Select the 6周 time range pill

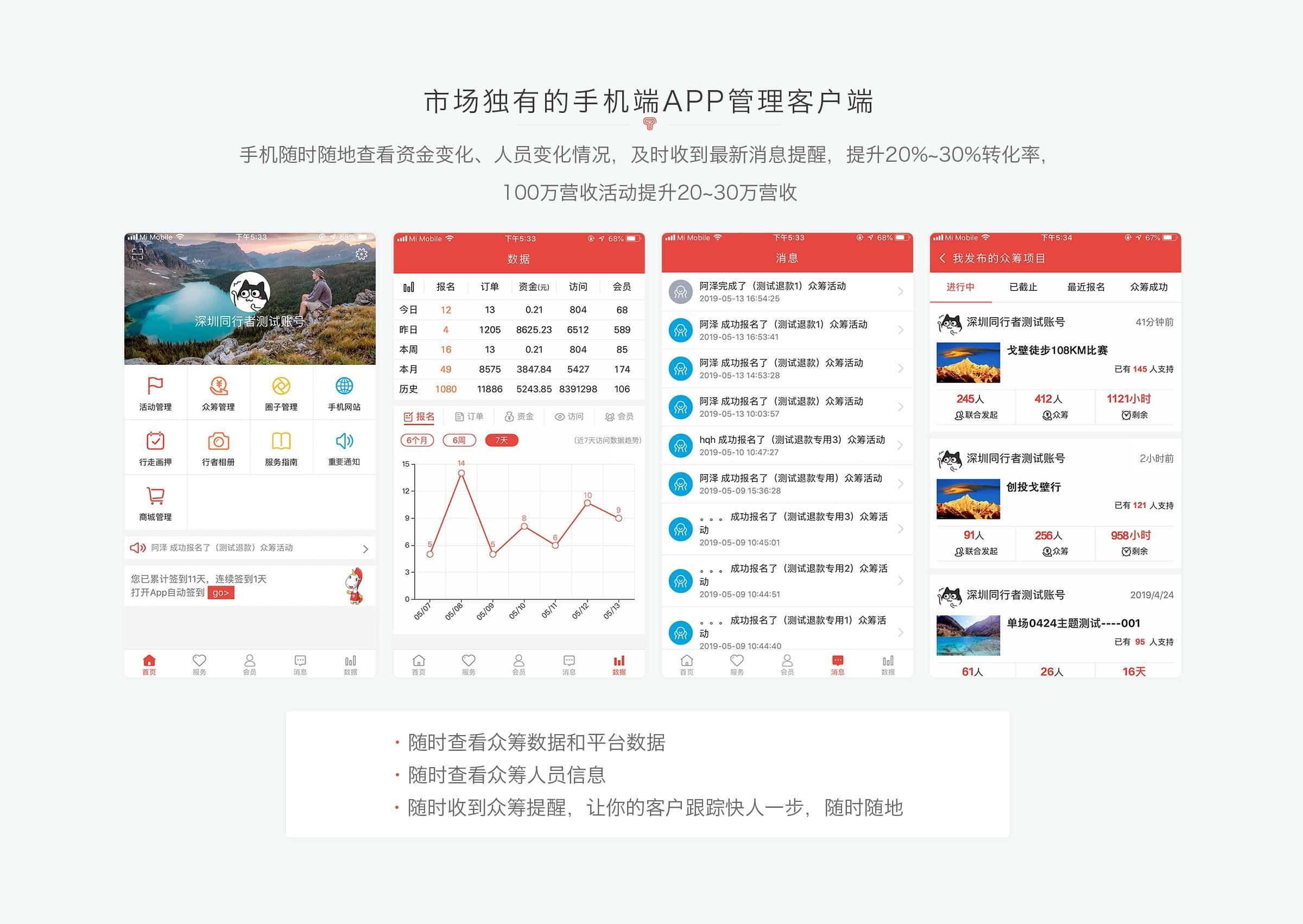[459, 440]
